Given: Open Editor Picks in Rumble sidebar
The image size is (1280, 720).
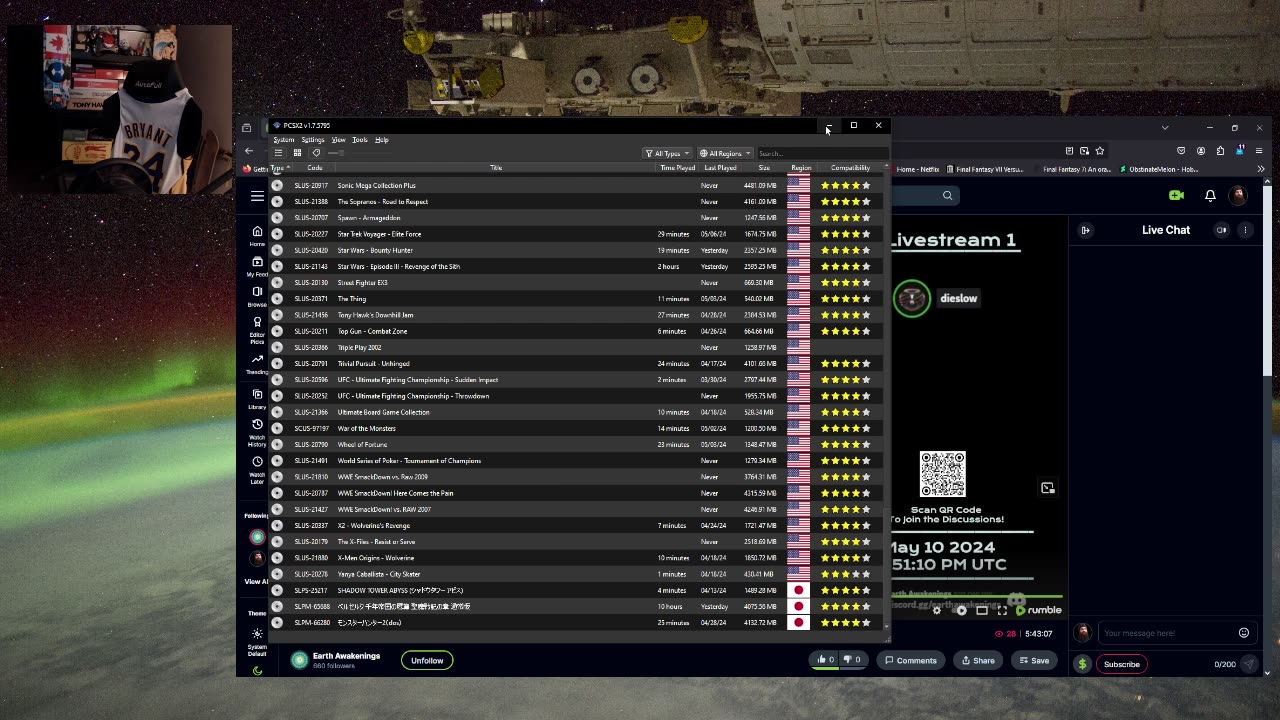Looking at the screenshot, I should pyautogui.click(x=257, y=330).
